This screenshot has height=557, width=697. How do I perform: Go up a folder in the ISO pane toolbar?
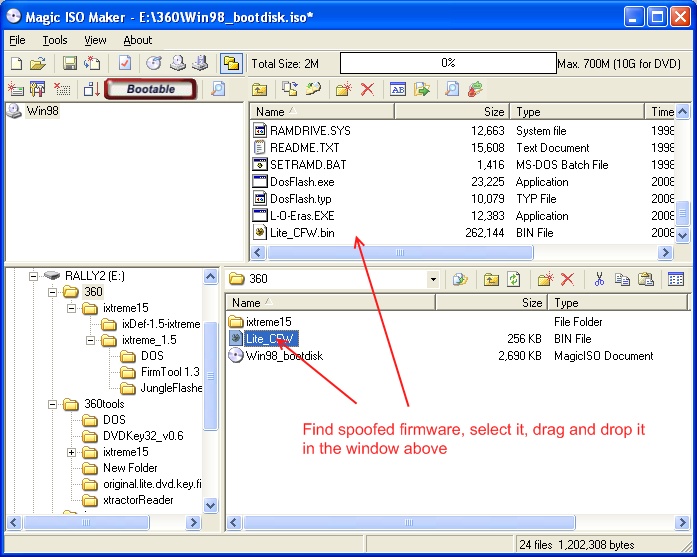coord(259,89)
